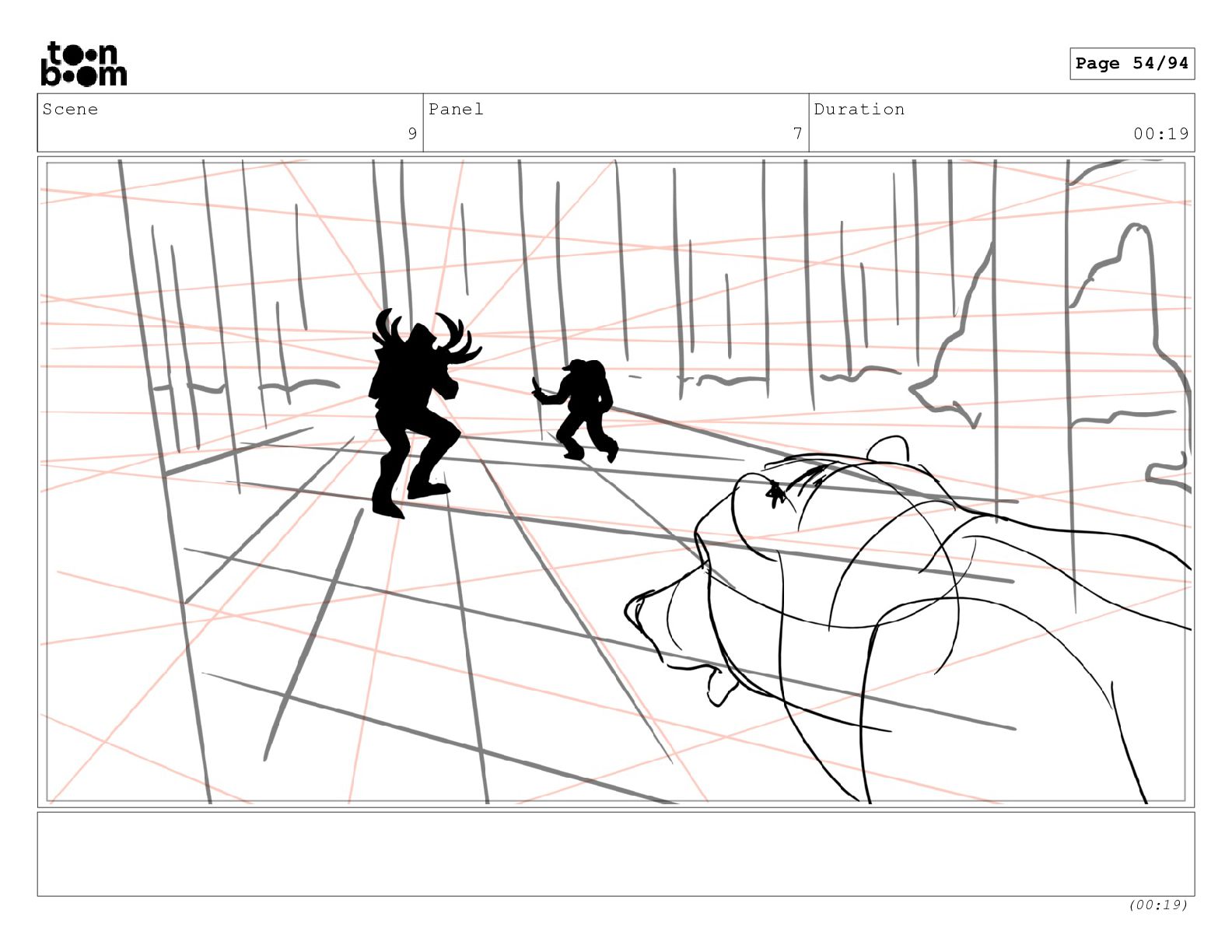Click the Duration label
1232x952 pixels.
click(x=859, y=109)
